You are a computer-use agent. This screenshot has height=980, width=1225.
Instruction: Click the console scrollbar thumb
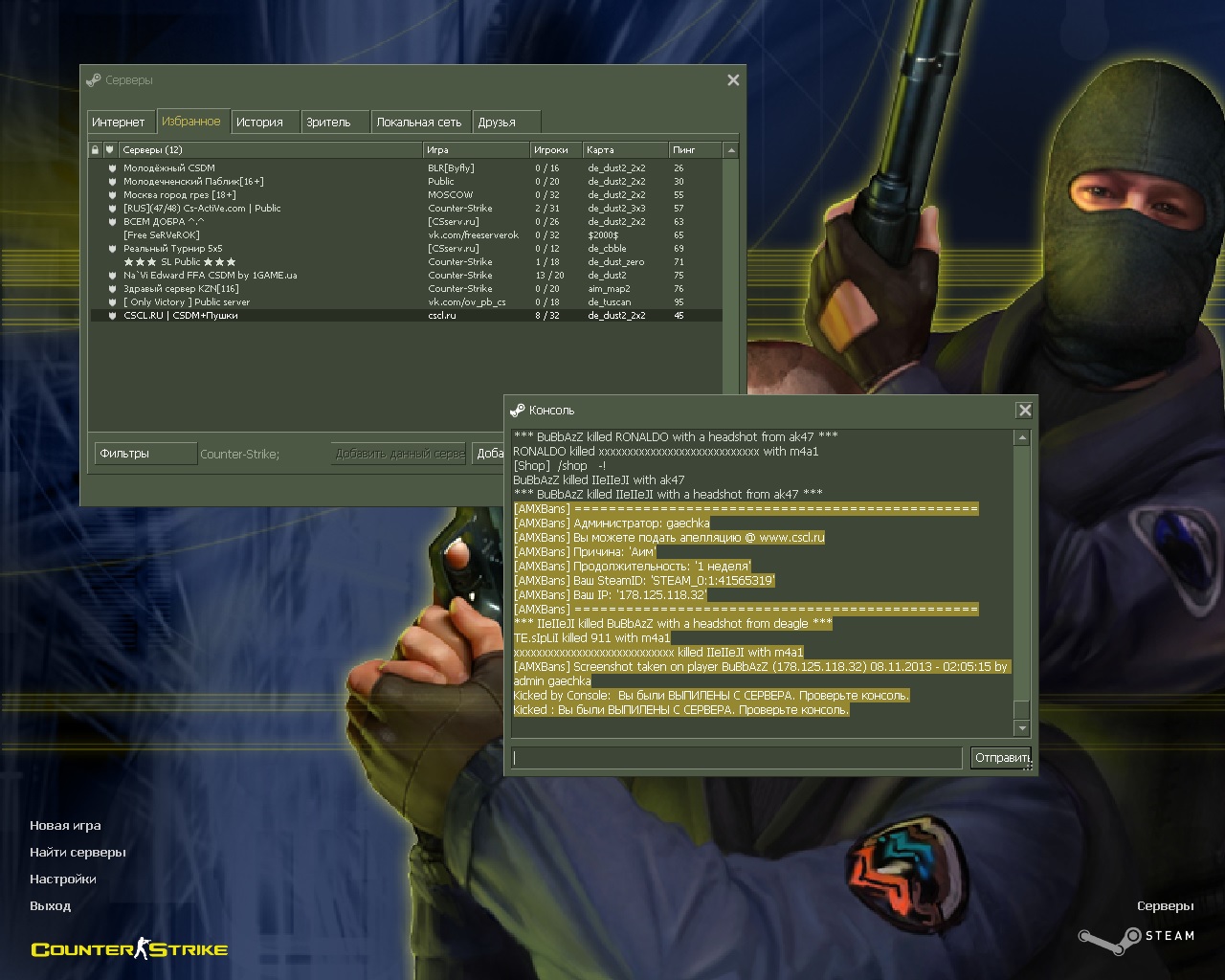1022,709
